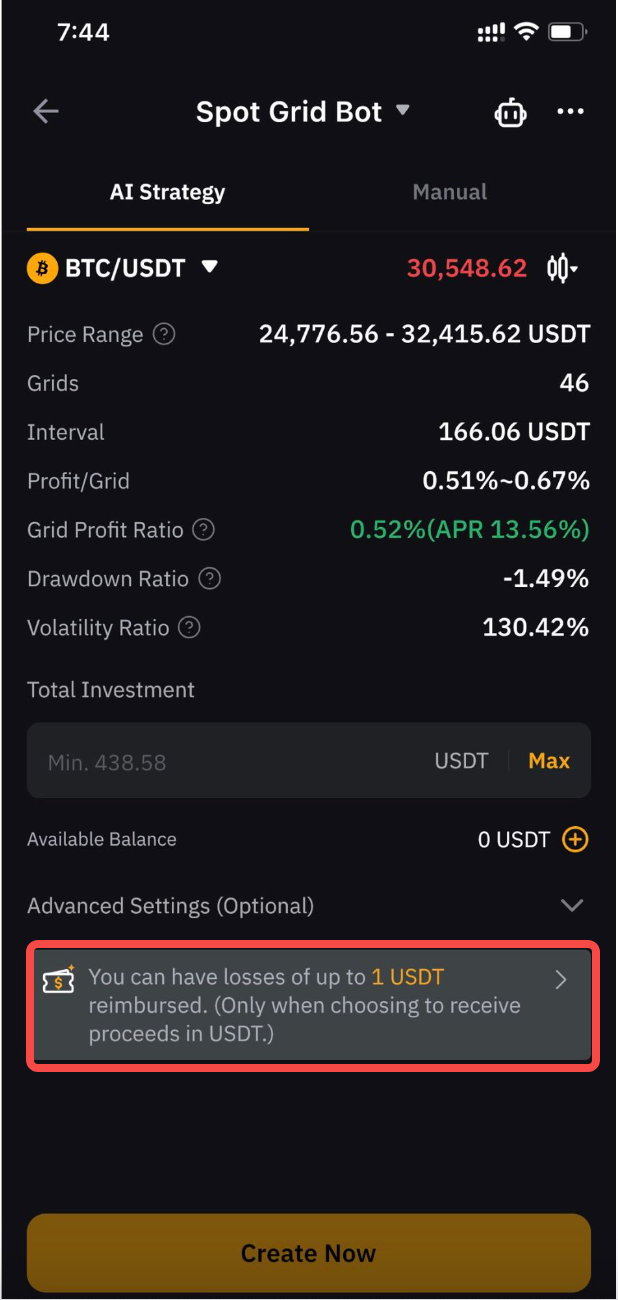Tap the Volatility Ratio info icon
This screenshot has width=618, height=1300.
(189, 628)
